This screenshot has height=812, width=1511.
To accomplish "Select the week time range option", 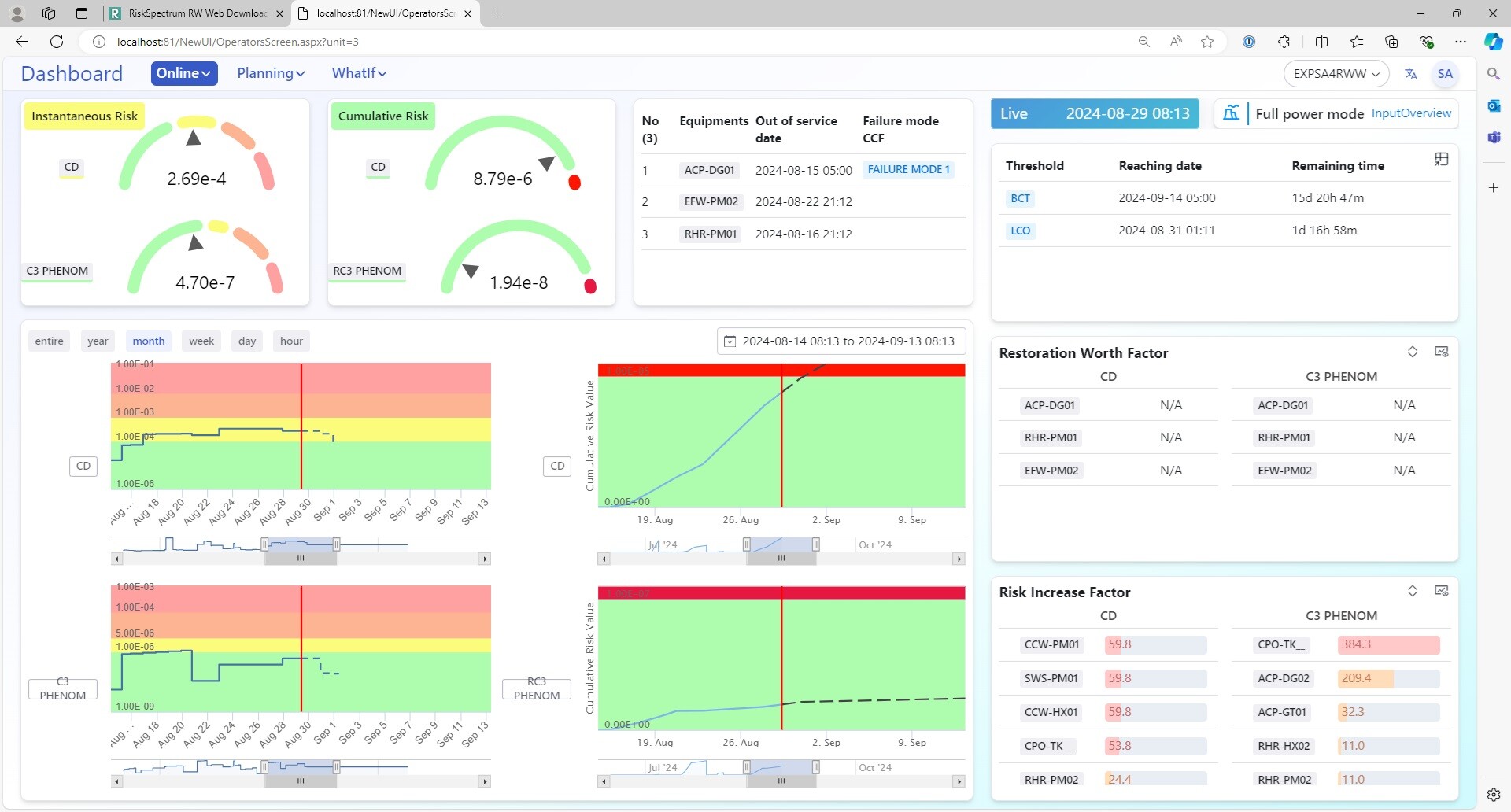I will (201, 341).
